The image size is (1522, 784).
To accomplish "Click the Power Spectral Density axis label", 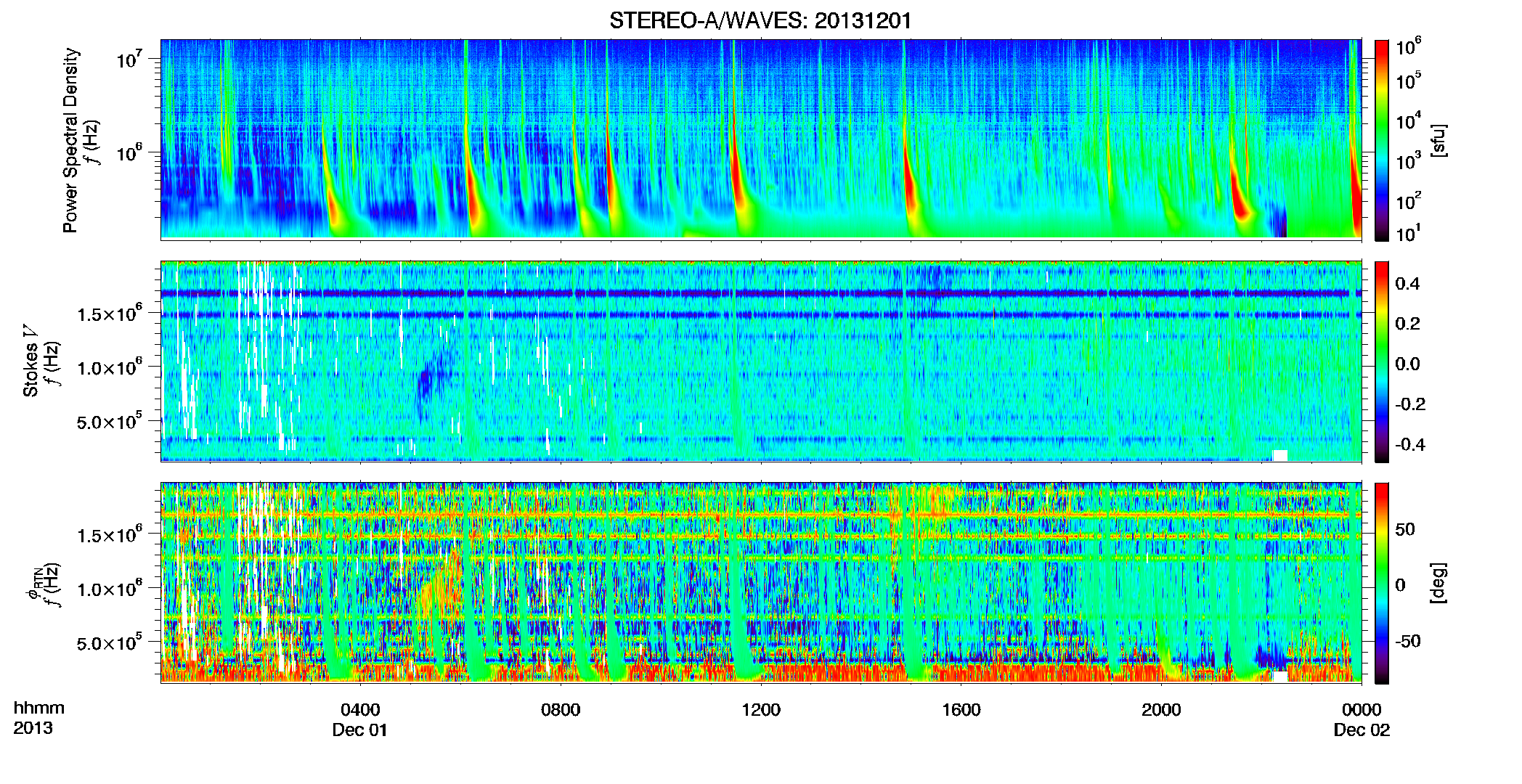I will (x=70, y=140).
